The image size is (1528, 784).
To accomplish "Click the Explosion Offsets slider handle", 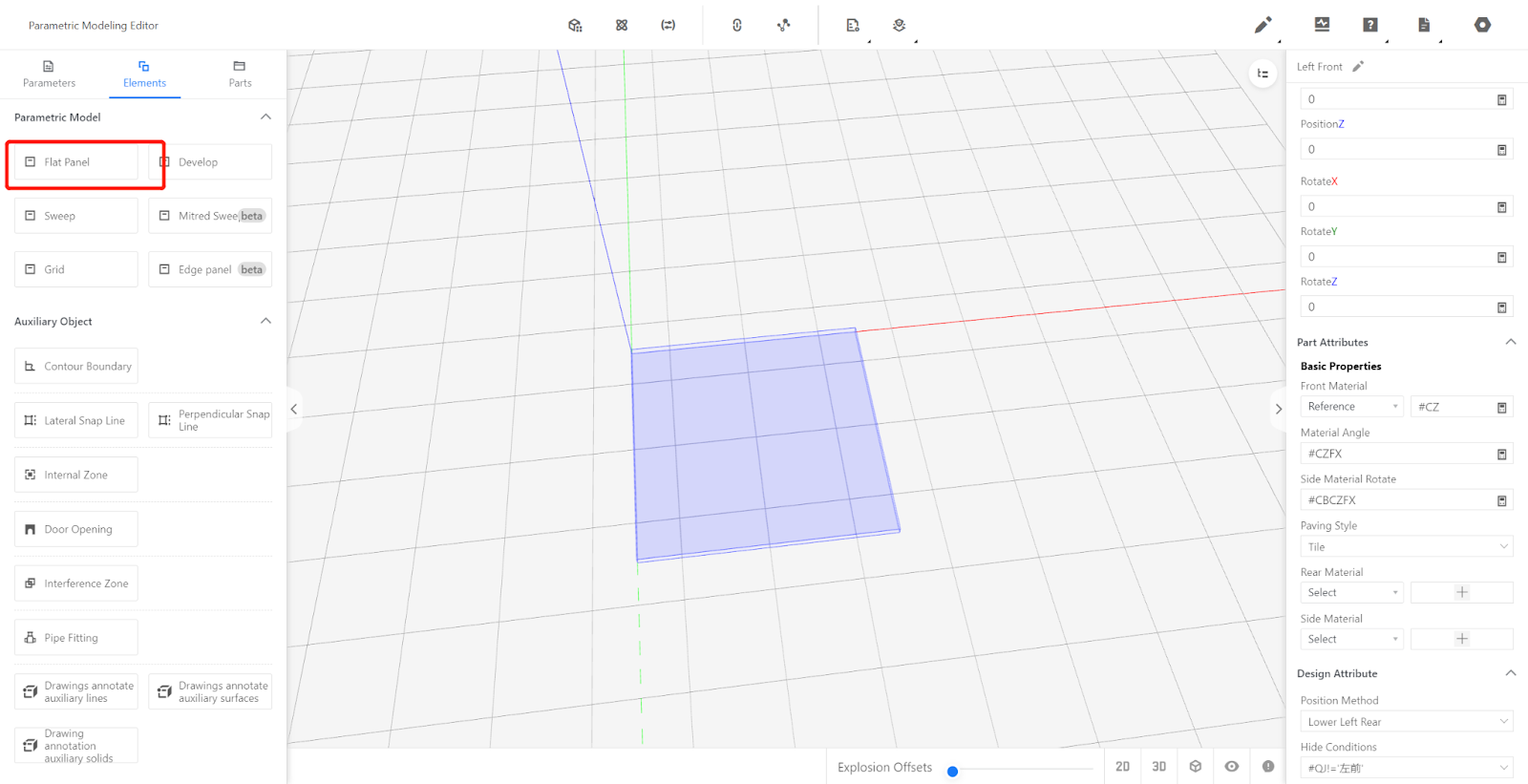I will (x=952, y=772).
